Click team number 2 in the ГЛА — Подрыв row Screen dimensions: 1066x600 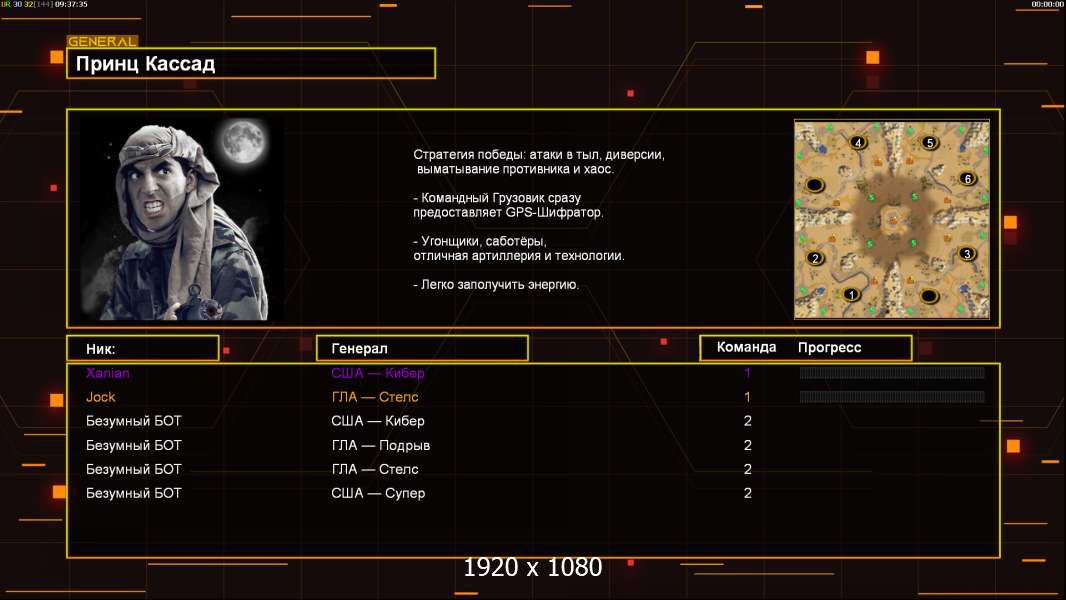pos(748,445)
